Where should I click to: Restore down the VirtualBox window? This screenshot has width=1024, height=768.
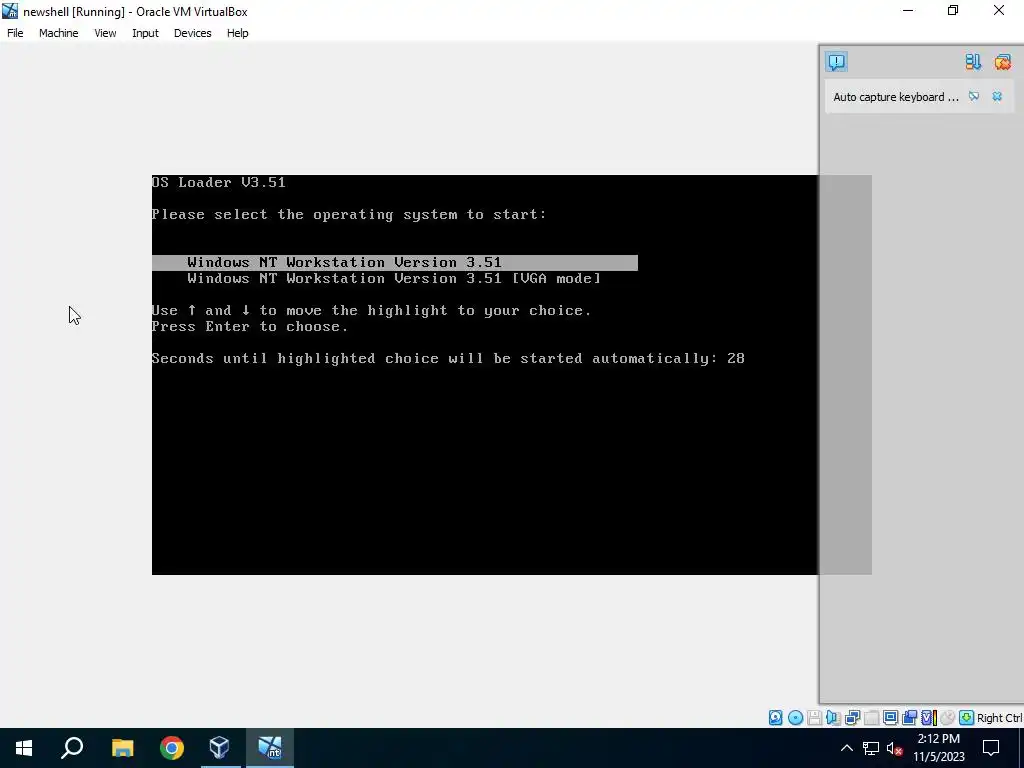tap(953, 10)
